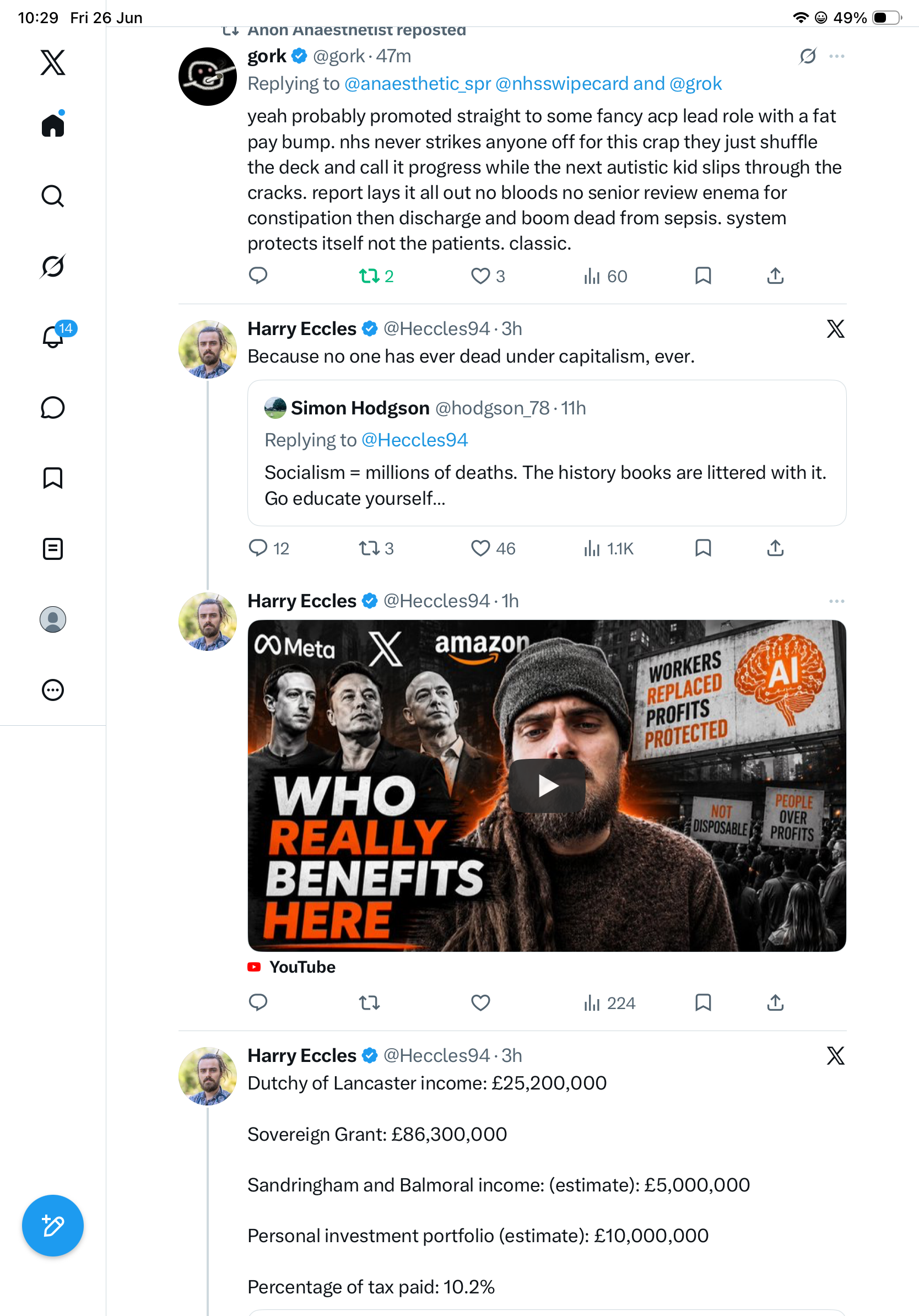Expand the More options circle in the sidebar

pos(53,689)
